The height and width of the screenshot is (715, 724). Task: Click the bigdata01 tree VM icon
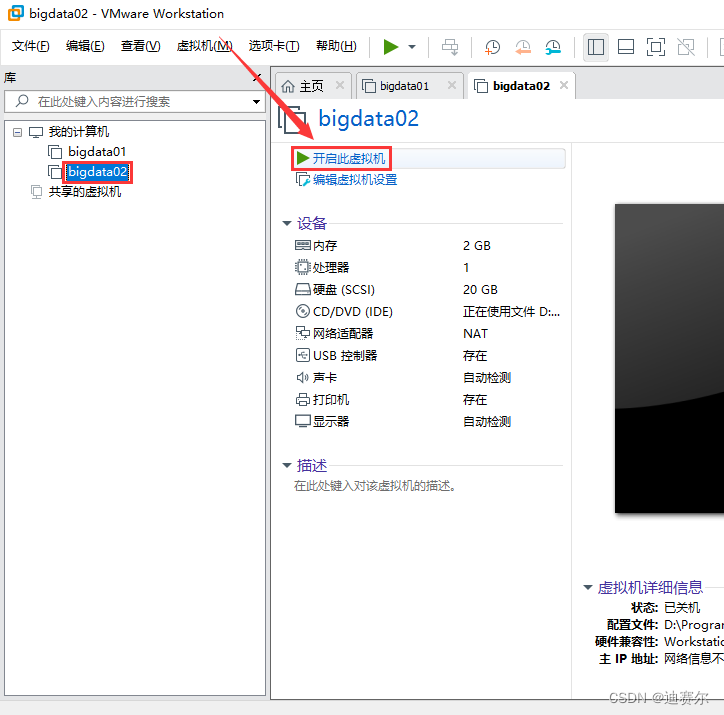click(x=55, y=152)
